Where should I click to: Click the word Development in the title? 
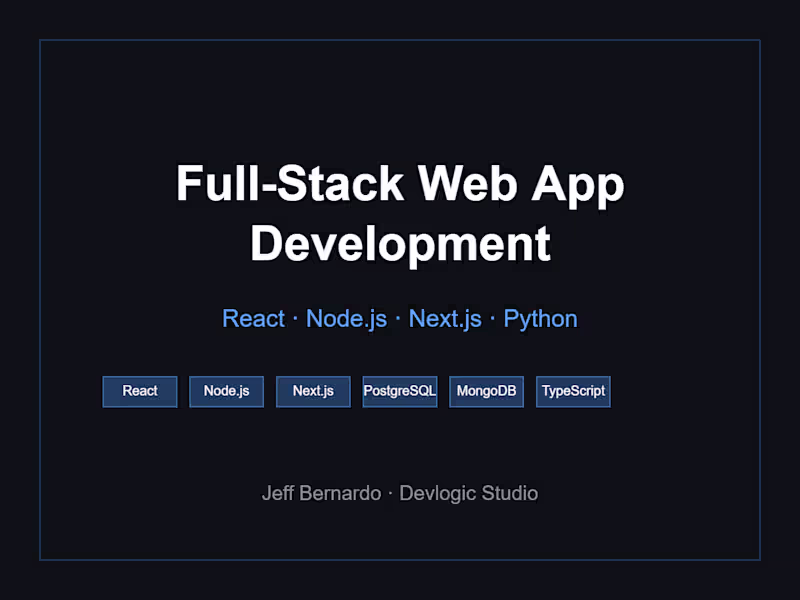point(400,243)
